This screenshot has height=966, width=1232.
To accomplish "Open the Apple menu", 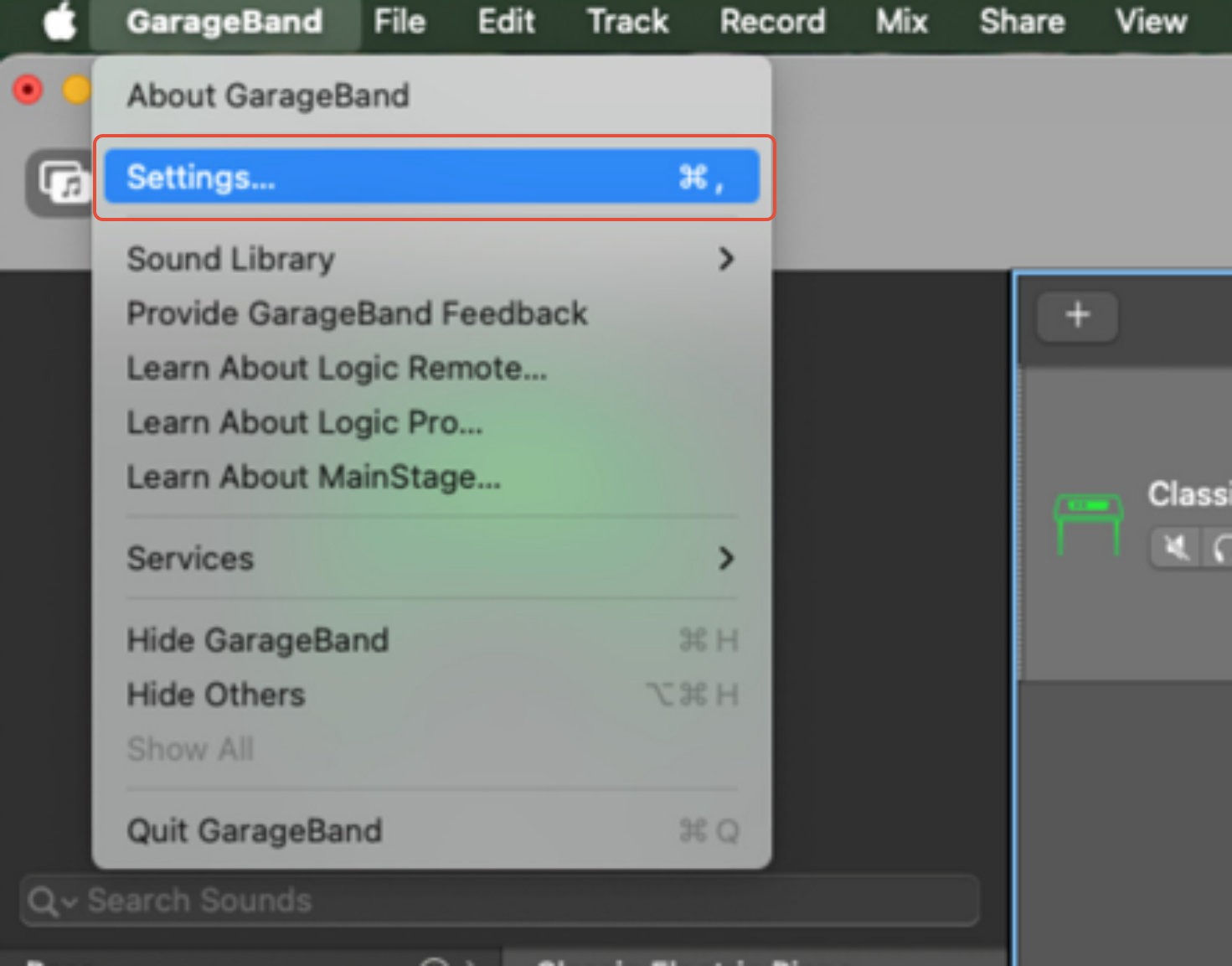I will click(59, 22).
